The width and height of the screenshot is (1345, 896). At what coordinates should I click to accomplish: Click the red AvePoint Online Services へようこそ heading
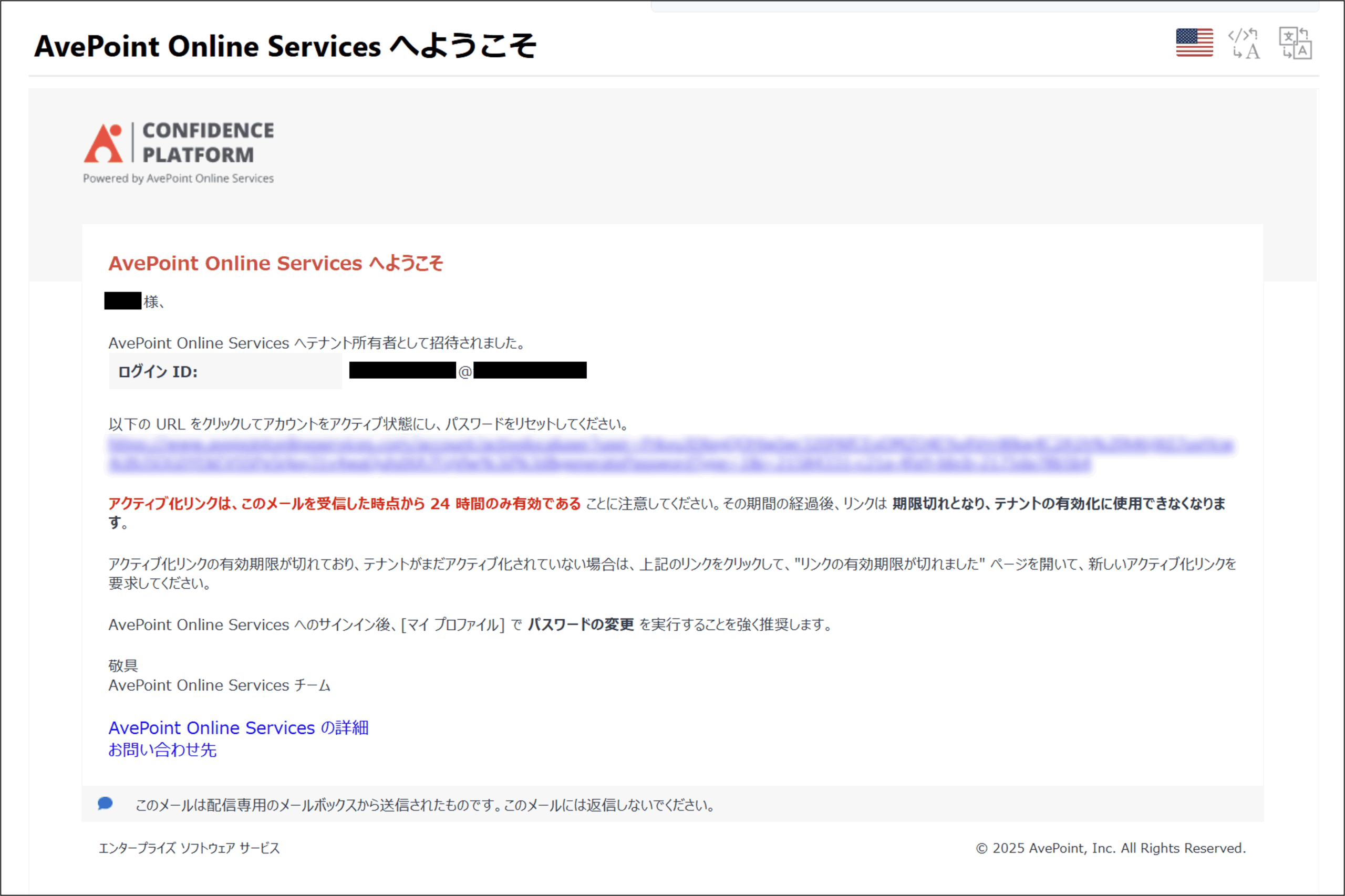click(x=275, y=264)
